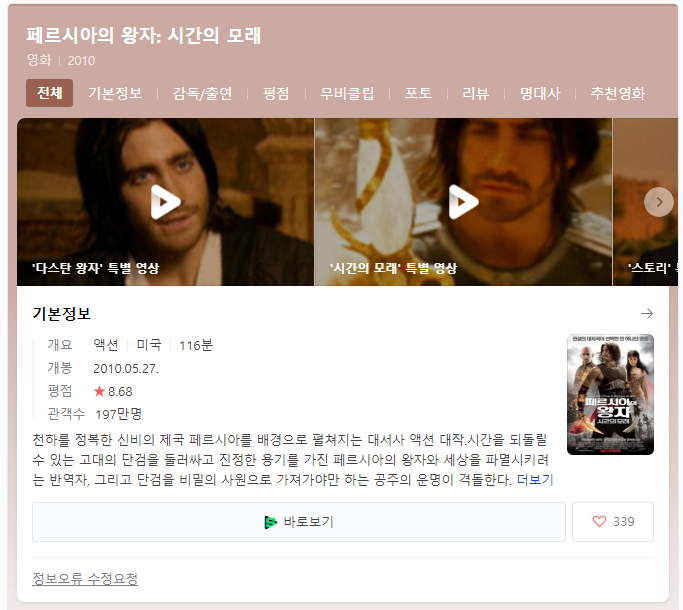Show next video clips with right chevron
Image resolution: width=683 pixels, height=610 pixels.
(x=659, y=202)
